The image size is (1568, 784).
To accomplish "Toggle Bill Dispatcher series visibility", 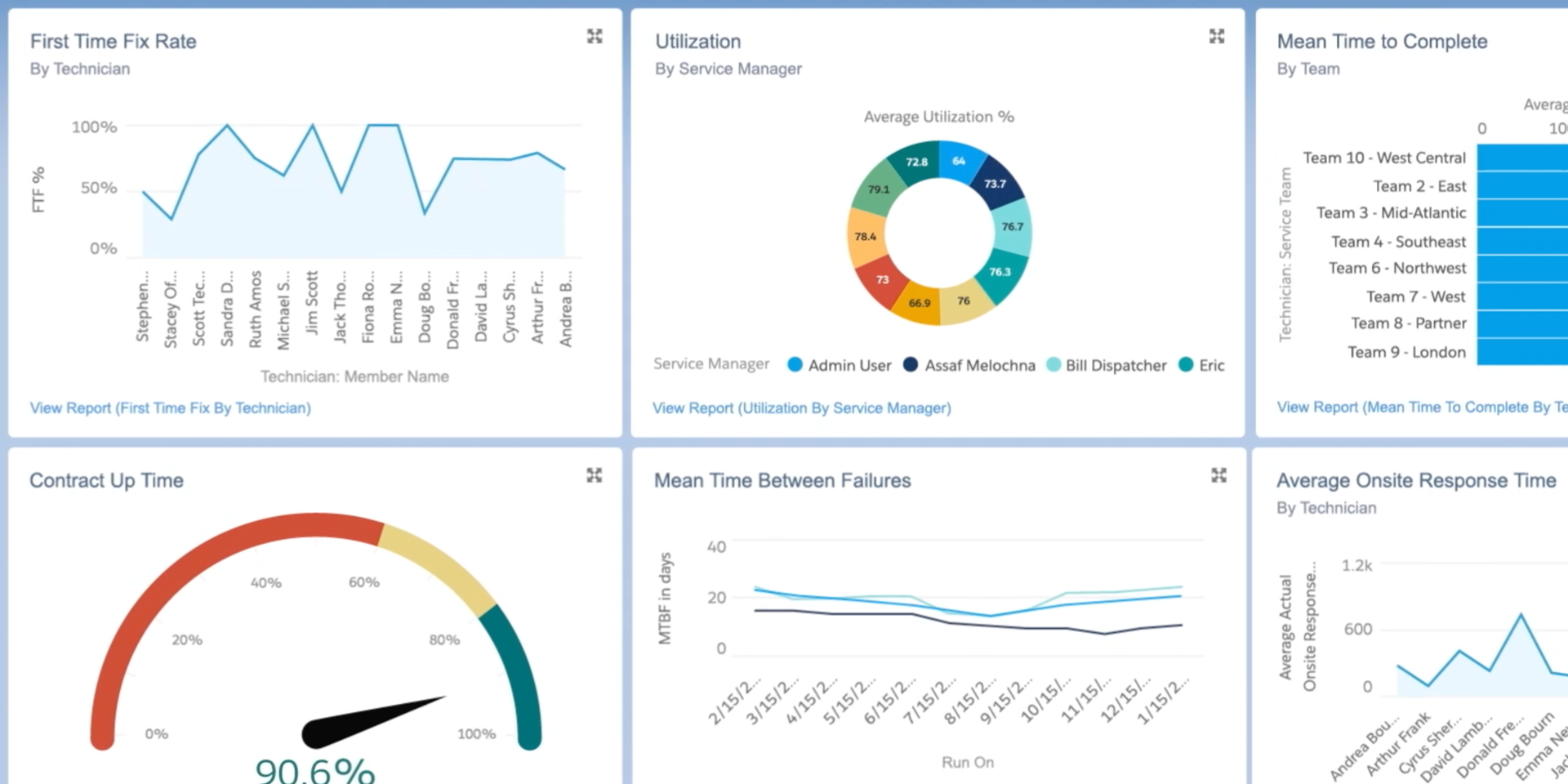I will [x=1115, y=365].
